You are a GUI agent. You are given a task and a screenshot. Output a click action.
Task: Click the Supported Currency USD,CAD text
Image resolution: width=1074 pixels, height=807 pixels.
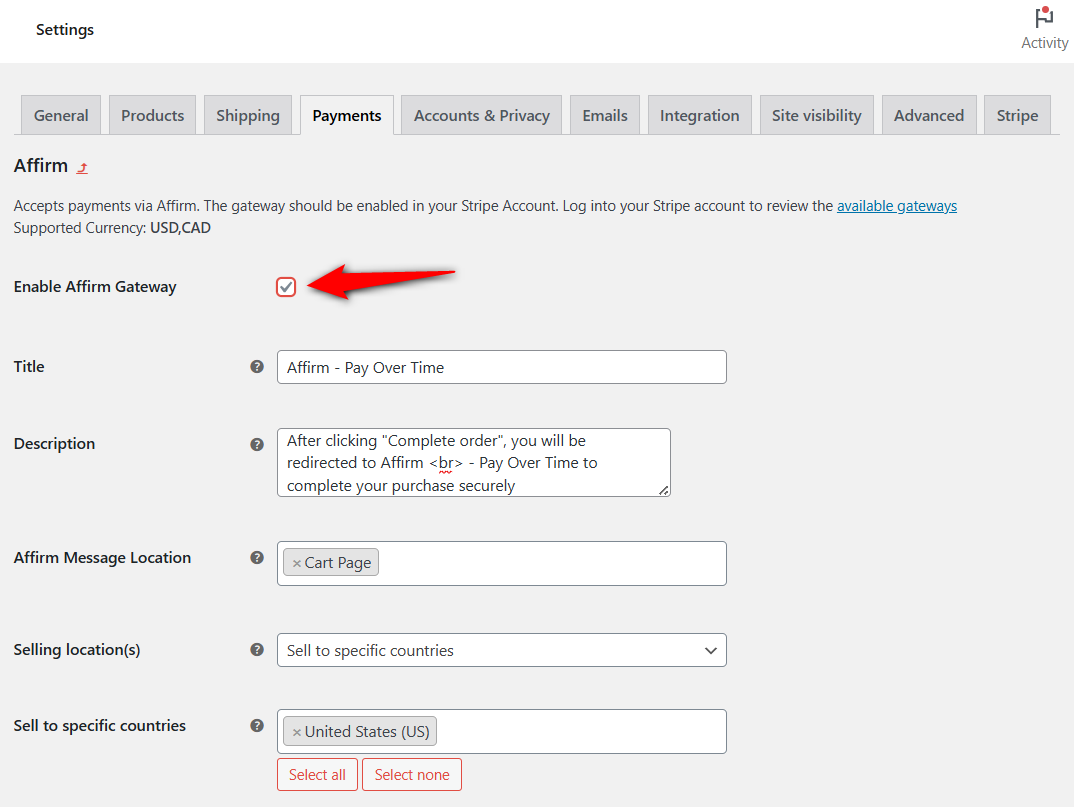pyautogui.click(x=112, y=228)
